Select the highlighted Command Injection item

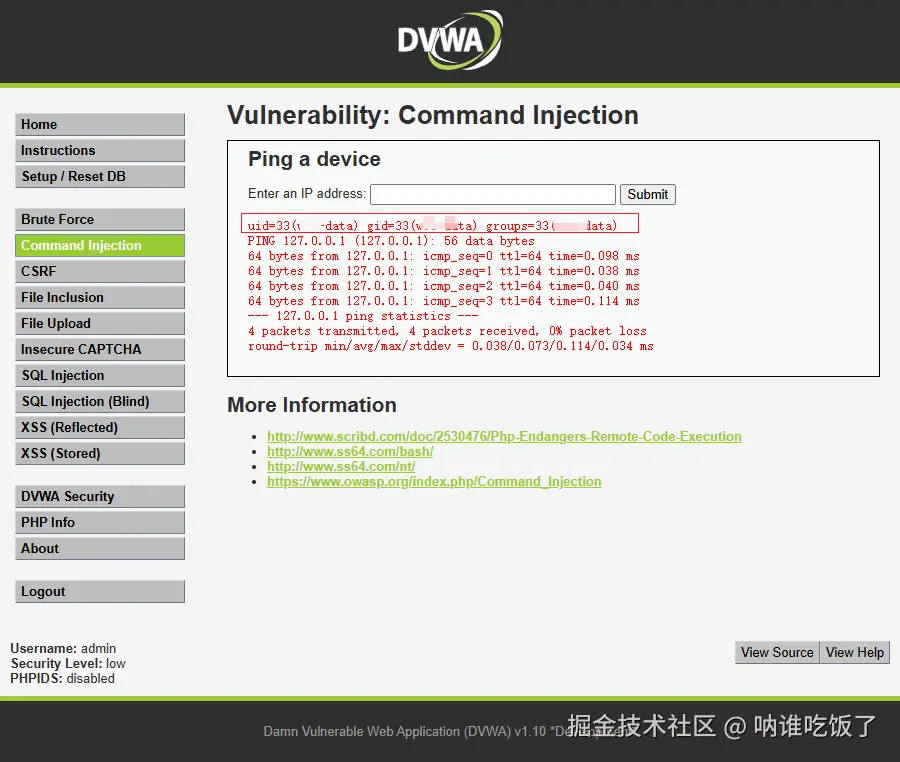(100, 245)
